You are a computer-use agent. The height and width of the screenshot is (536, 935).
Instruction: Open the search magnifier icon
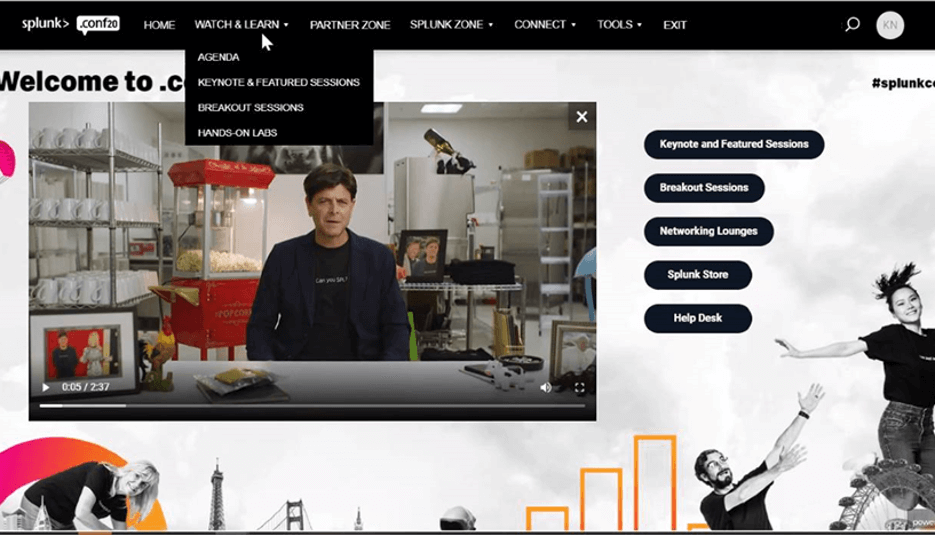click(853, 24)
